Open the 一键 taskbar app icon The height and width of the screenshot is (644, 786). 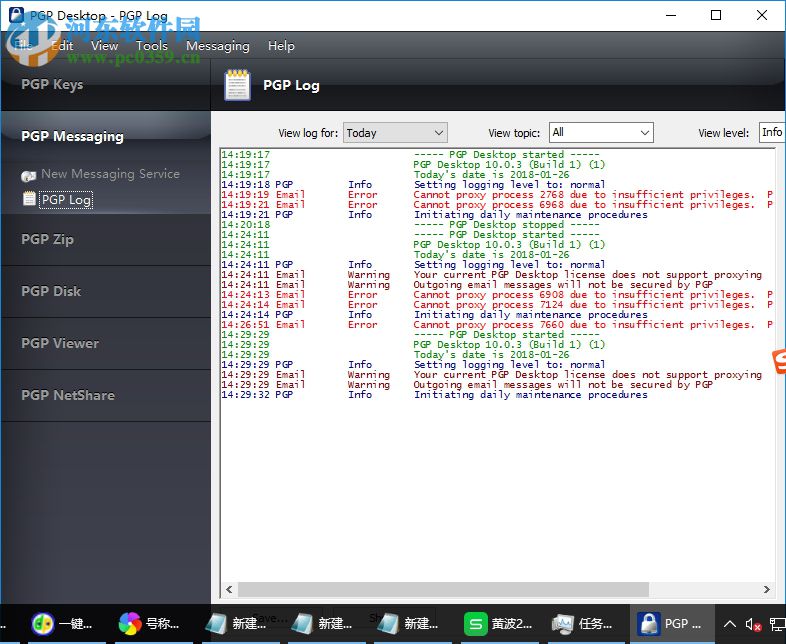pos(43,624)
